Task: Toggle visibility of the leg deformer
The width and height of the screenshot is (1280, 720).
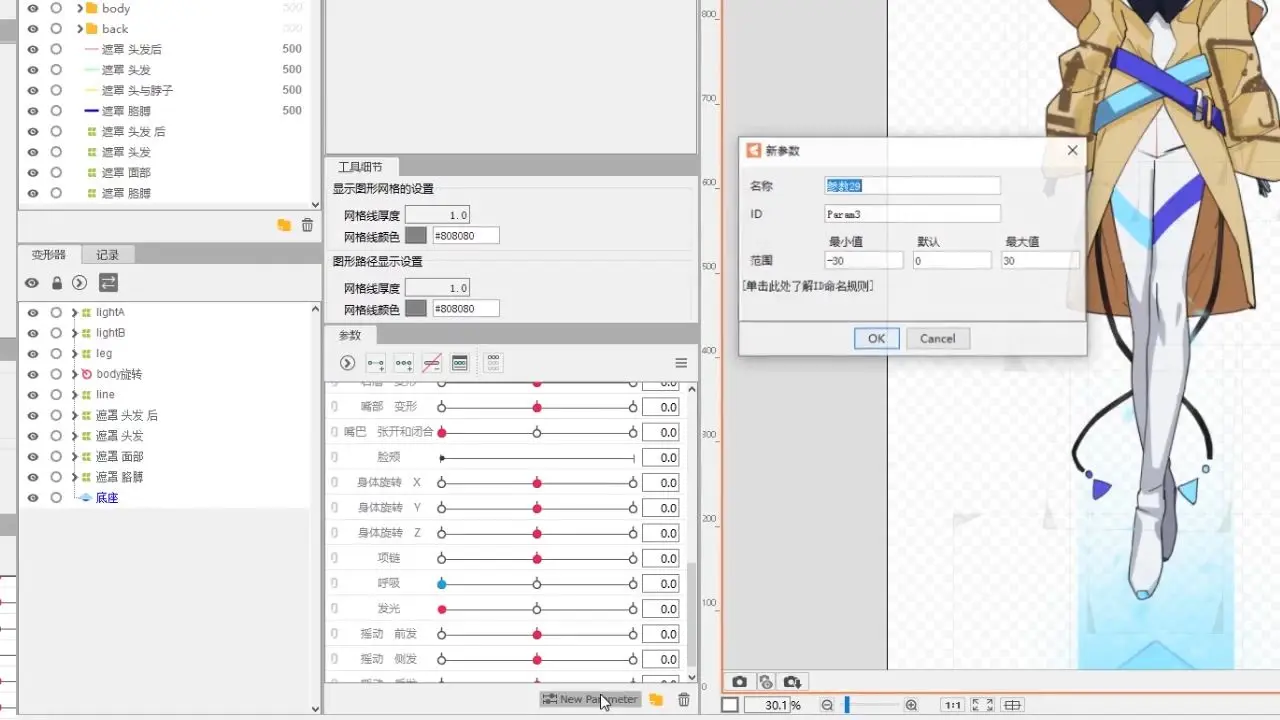Action: 33,354
